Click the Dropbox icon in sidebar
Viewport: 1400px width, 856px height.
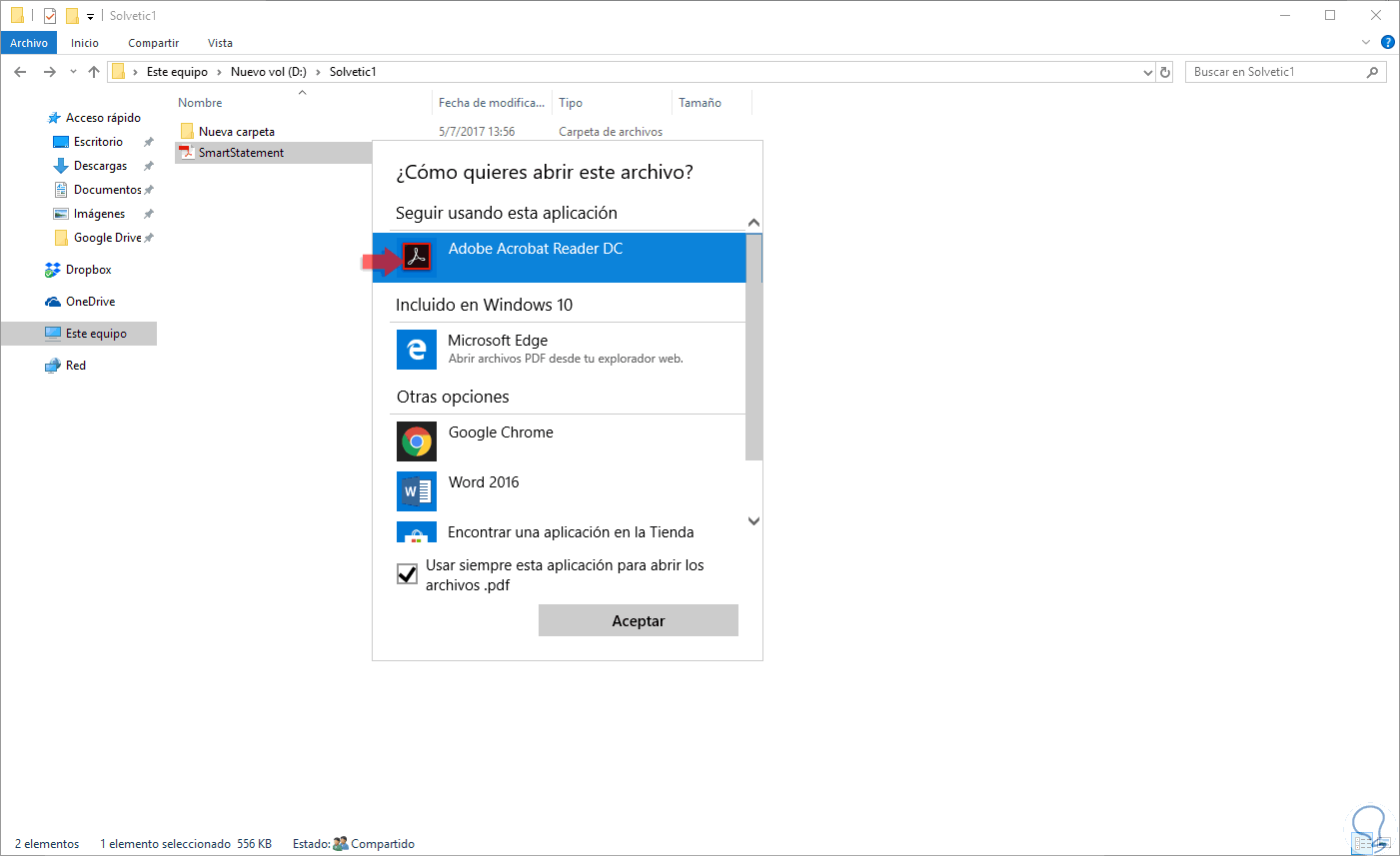[53, 270]
